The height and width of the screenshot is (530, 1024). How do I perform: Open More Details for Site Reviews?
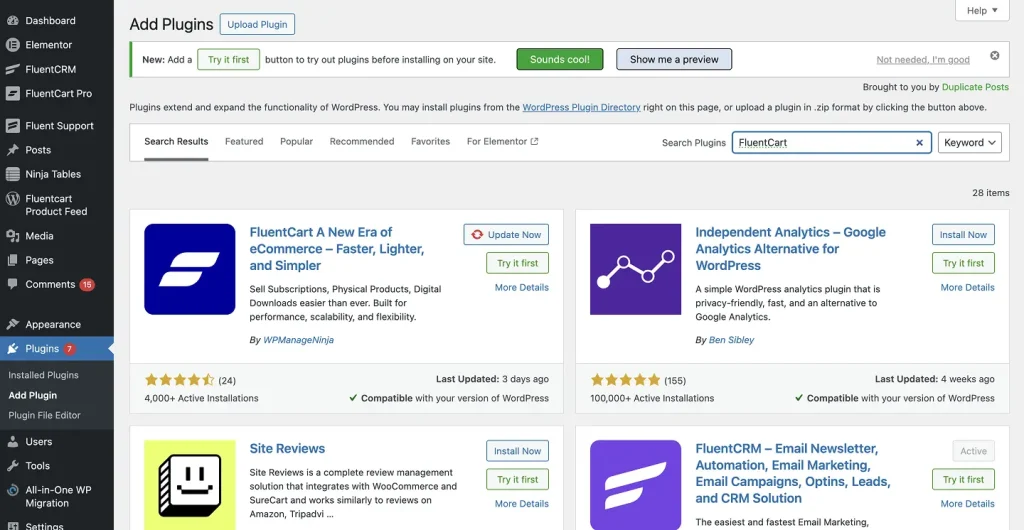click(522, 503)
